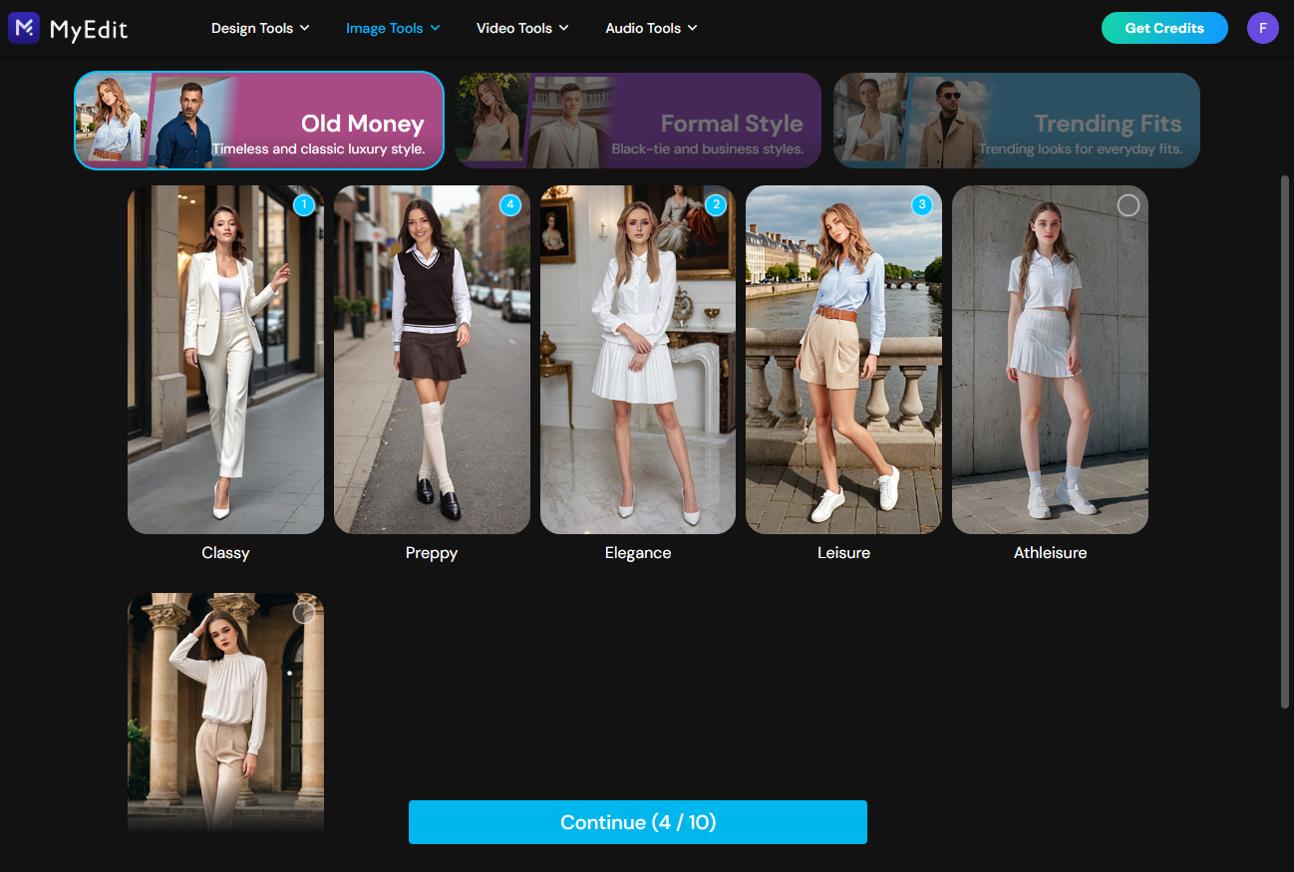Open the profile avatar menu
Viewport: 1294px width, 872px height.
[1263, 28]
